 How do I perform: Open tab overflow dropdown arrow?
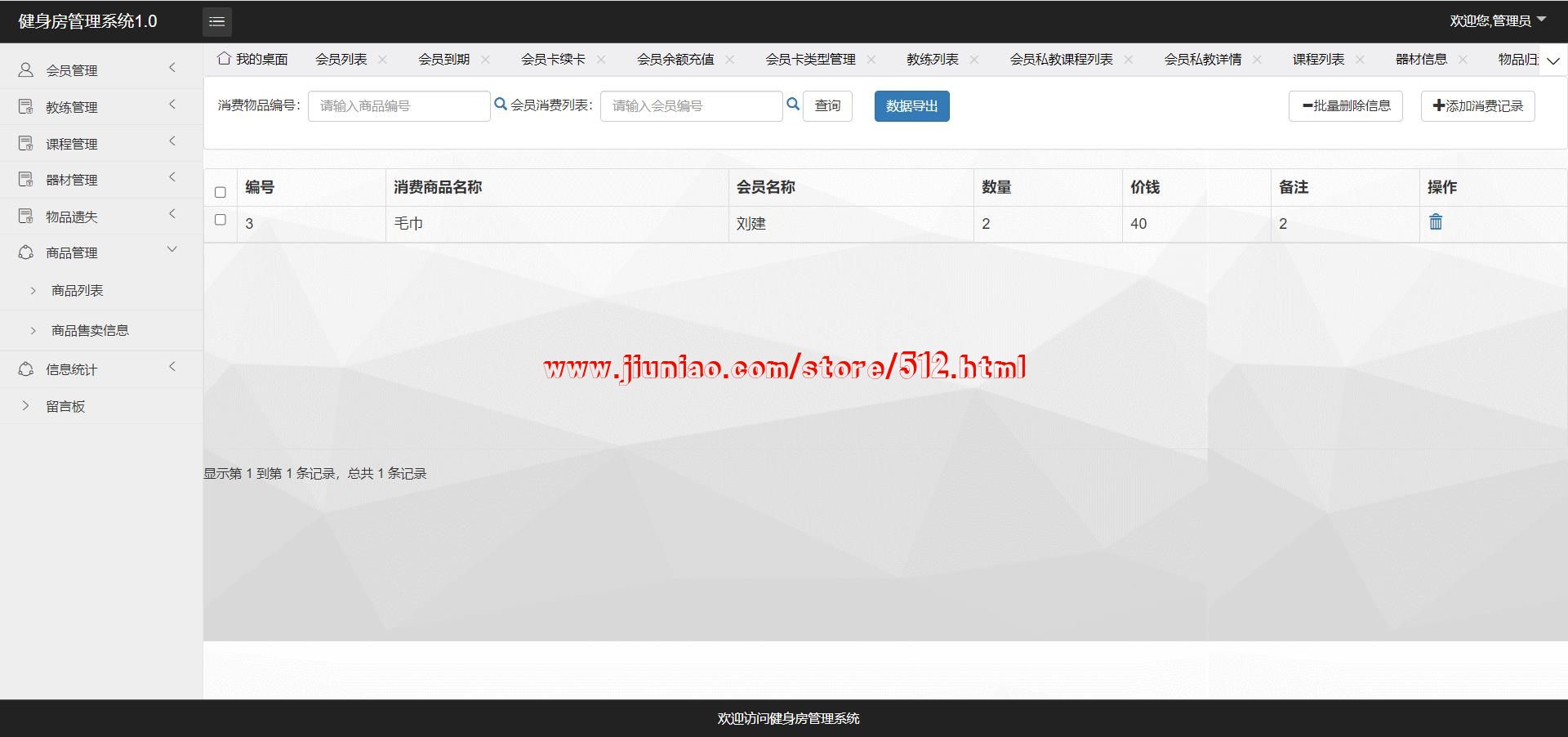[1553, 60]
